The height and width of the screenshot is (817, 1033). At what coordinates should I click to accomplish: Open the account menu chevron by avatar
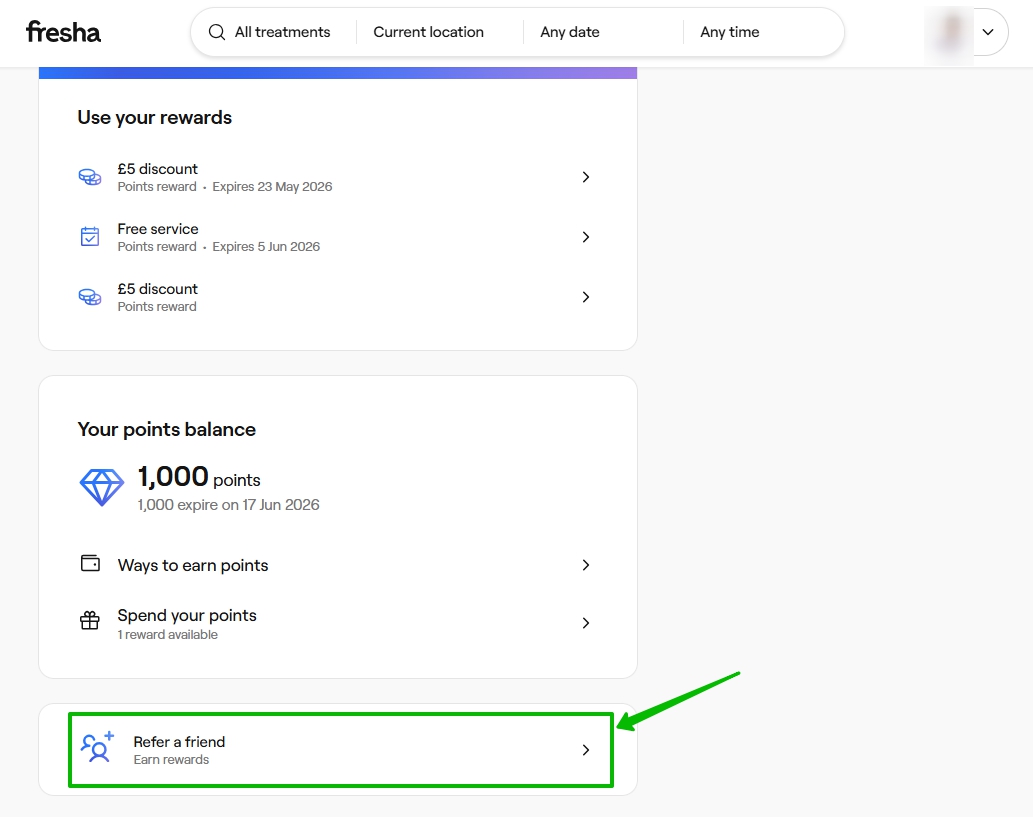(x=988, y=32)
